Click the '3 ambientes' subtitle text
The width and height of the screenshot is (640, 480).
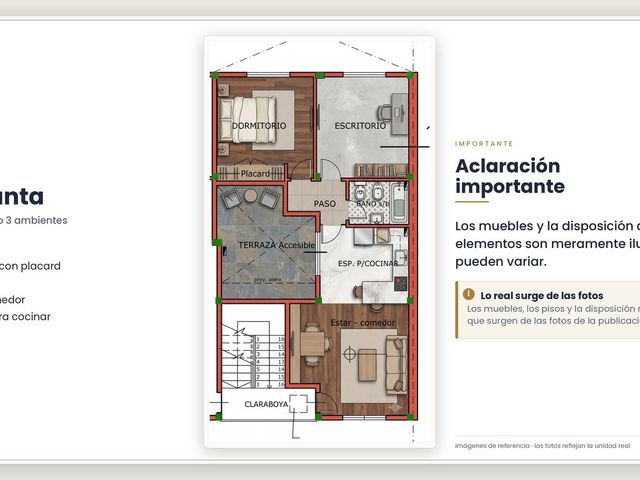point(36,220)
